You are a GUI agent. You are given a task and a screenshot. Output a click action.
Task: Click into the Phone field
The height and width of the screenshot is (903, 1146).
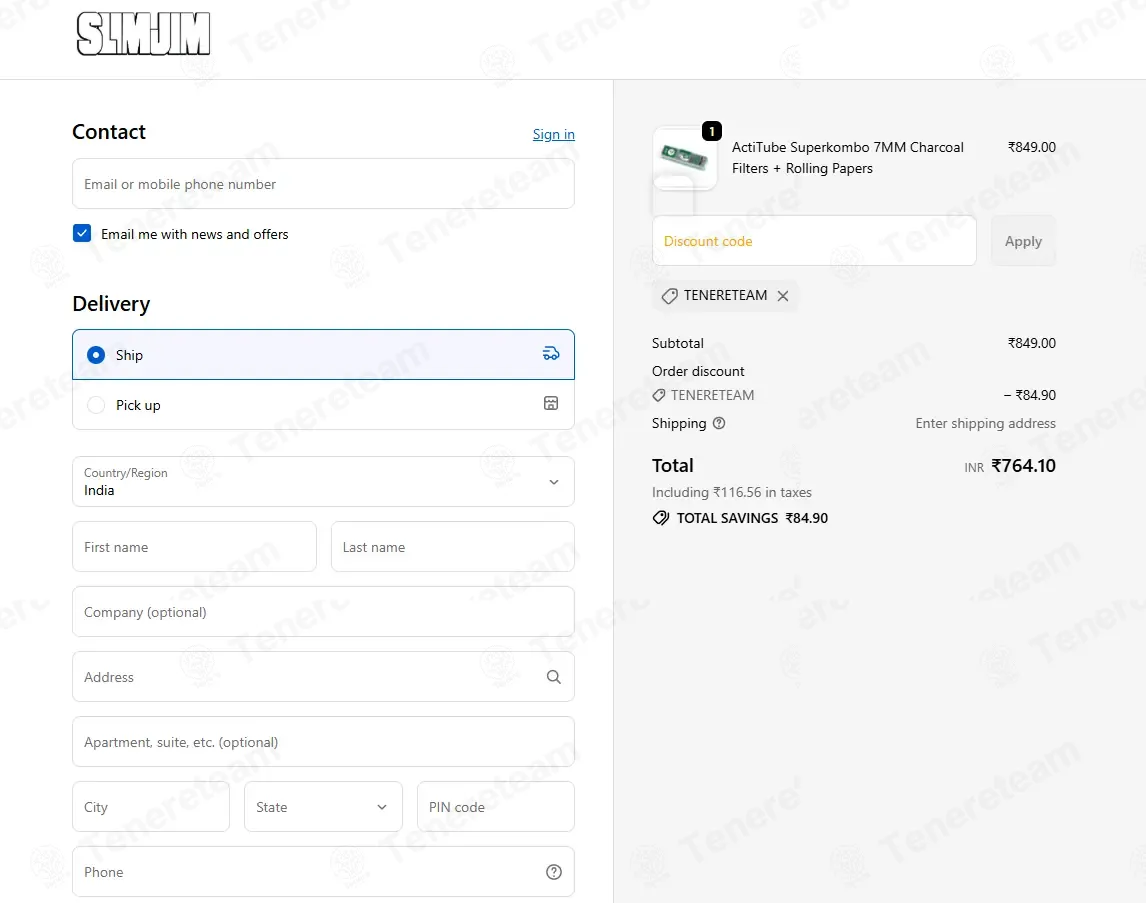point(323,872)
